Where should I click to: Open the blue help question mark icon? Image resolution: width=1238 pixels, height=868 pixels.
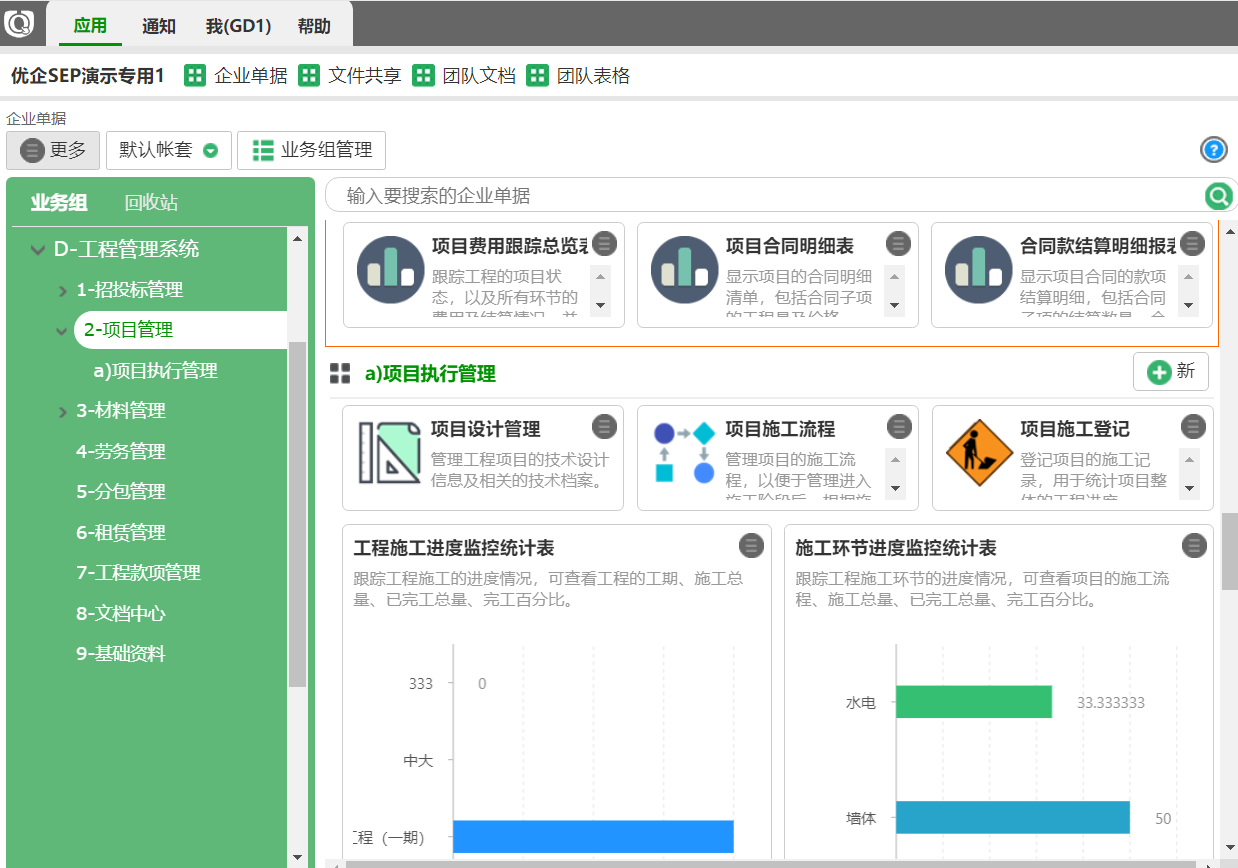[1213, 150]
